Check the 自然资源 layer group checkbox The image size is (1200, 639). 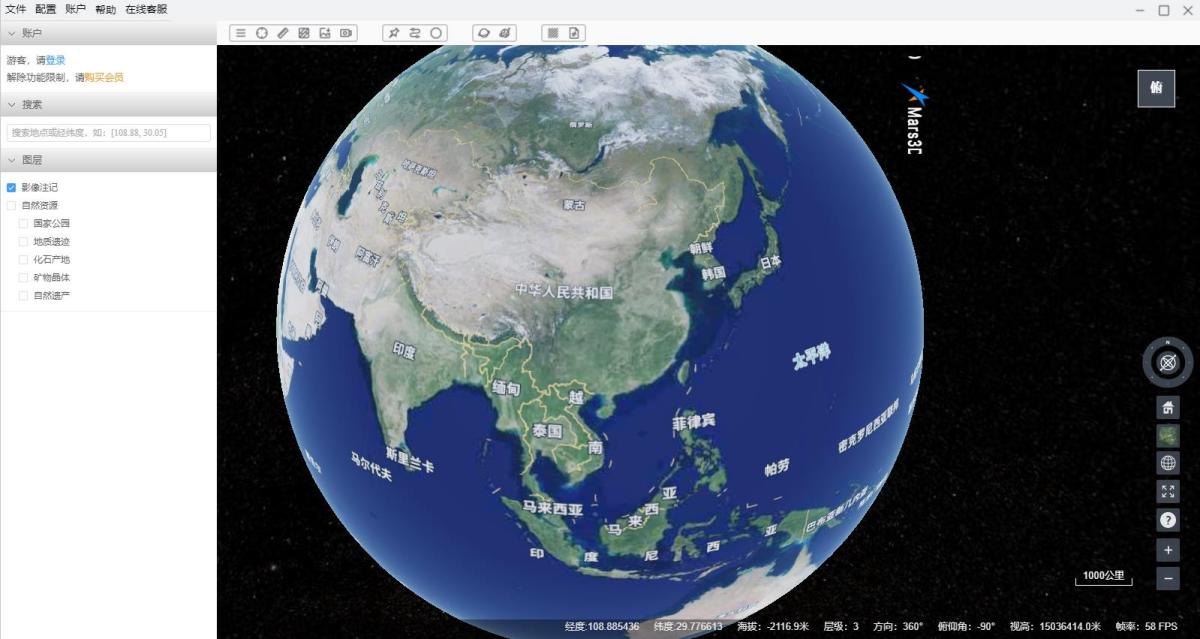[x=11, y=205]
